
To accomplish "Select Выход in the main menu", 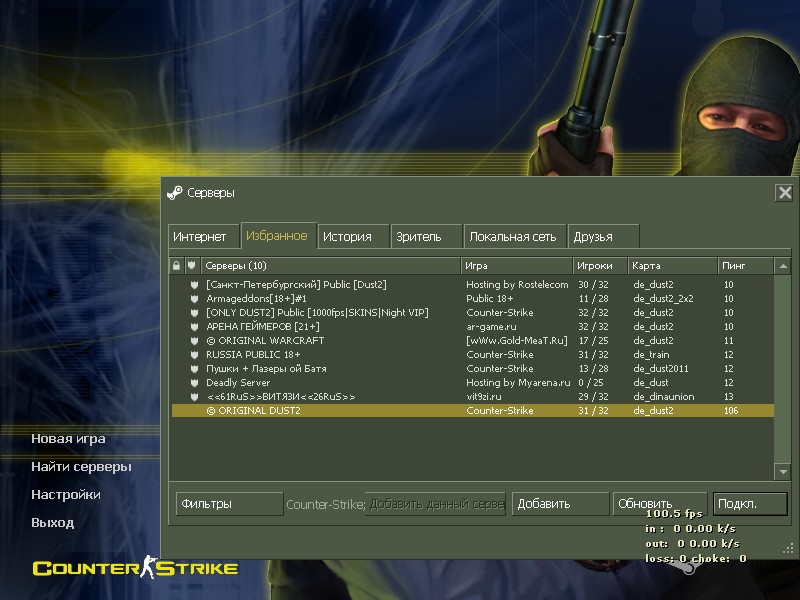I will pos(53,523).
